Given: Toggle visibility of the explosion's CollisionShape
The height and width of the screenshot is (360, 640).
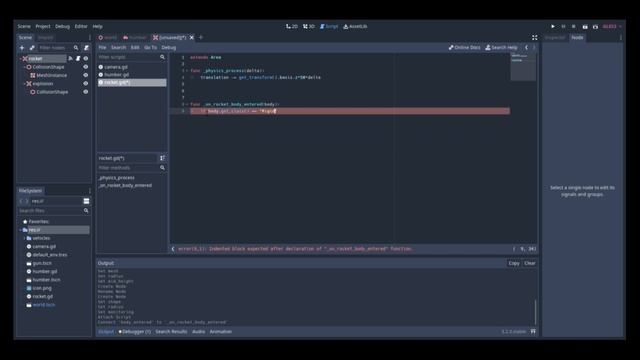Looking at the screenshot, I should 86,92.
